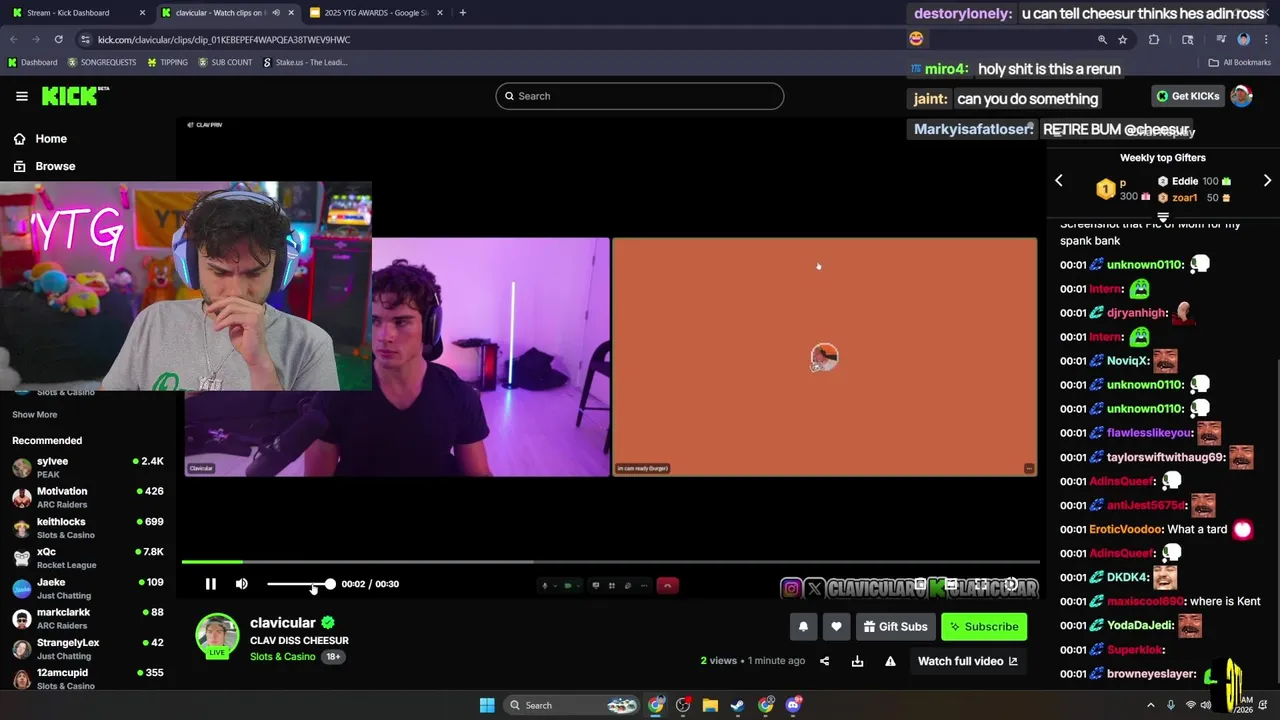1280x720 pixels.
Task: Pause the clip playback
Action: pos(211,584)
